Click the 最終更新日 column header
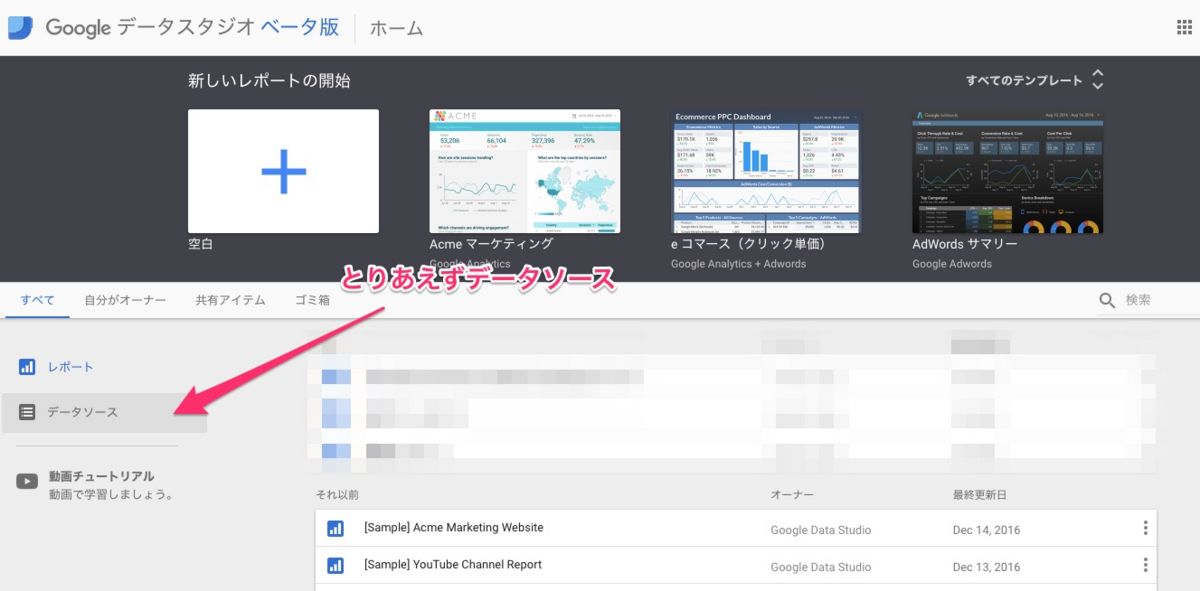1200x591 pixels. pyautogui.click(x=980, y=495)
